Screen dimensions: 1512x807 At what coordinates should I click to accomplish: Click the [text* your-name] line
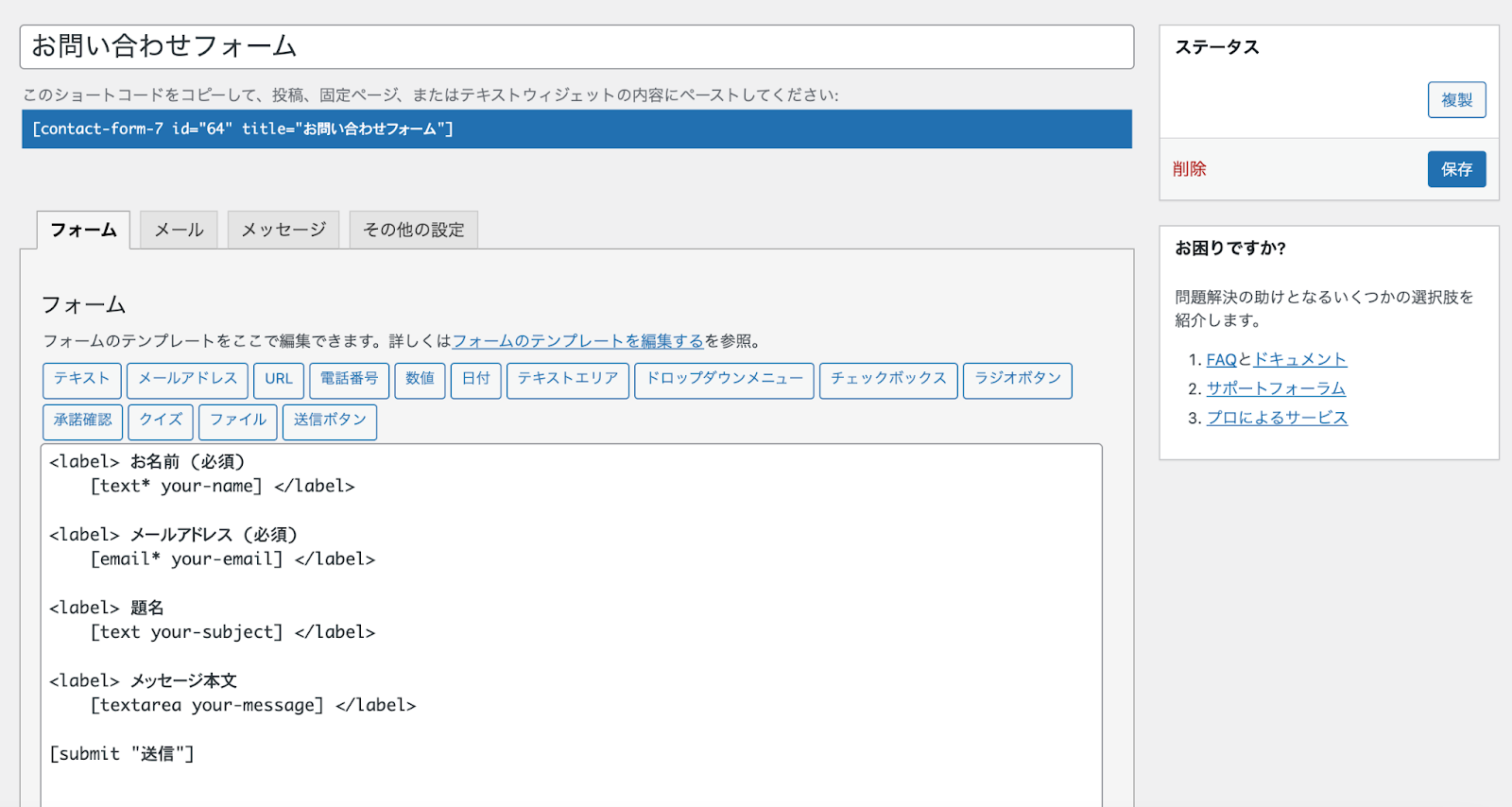pos(222,486)
